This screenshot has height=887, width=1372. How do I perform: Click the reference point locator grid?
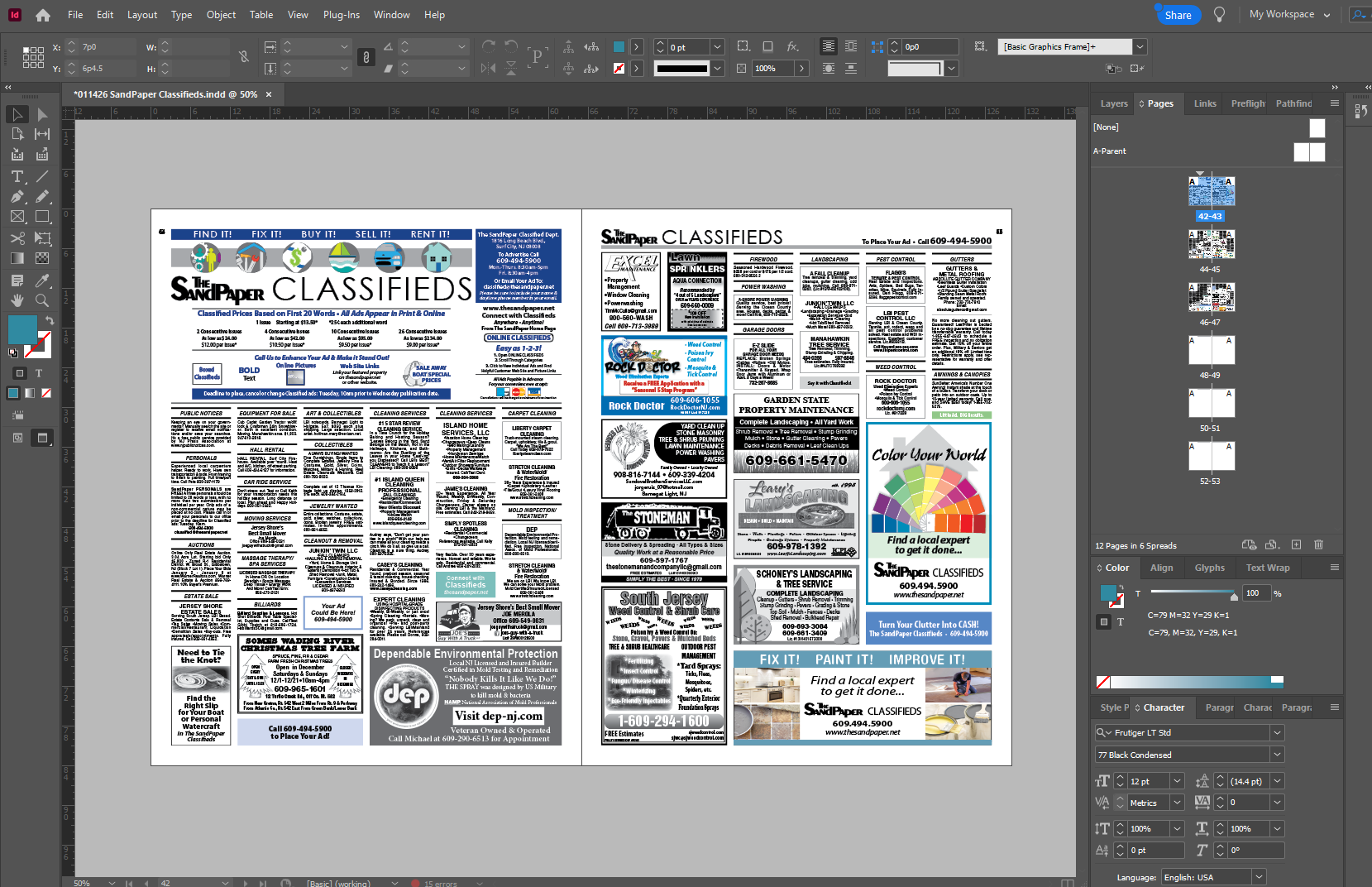click(33, 57)
